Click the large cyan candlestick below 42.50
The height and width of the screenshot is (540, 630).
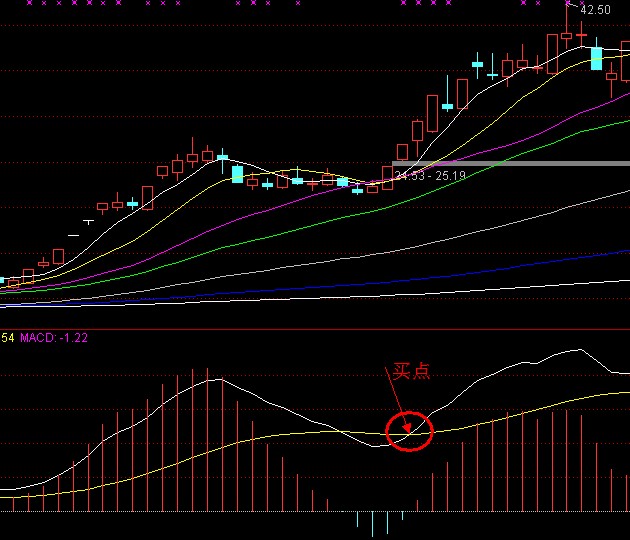[x=596, y=58]
